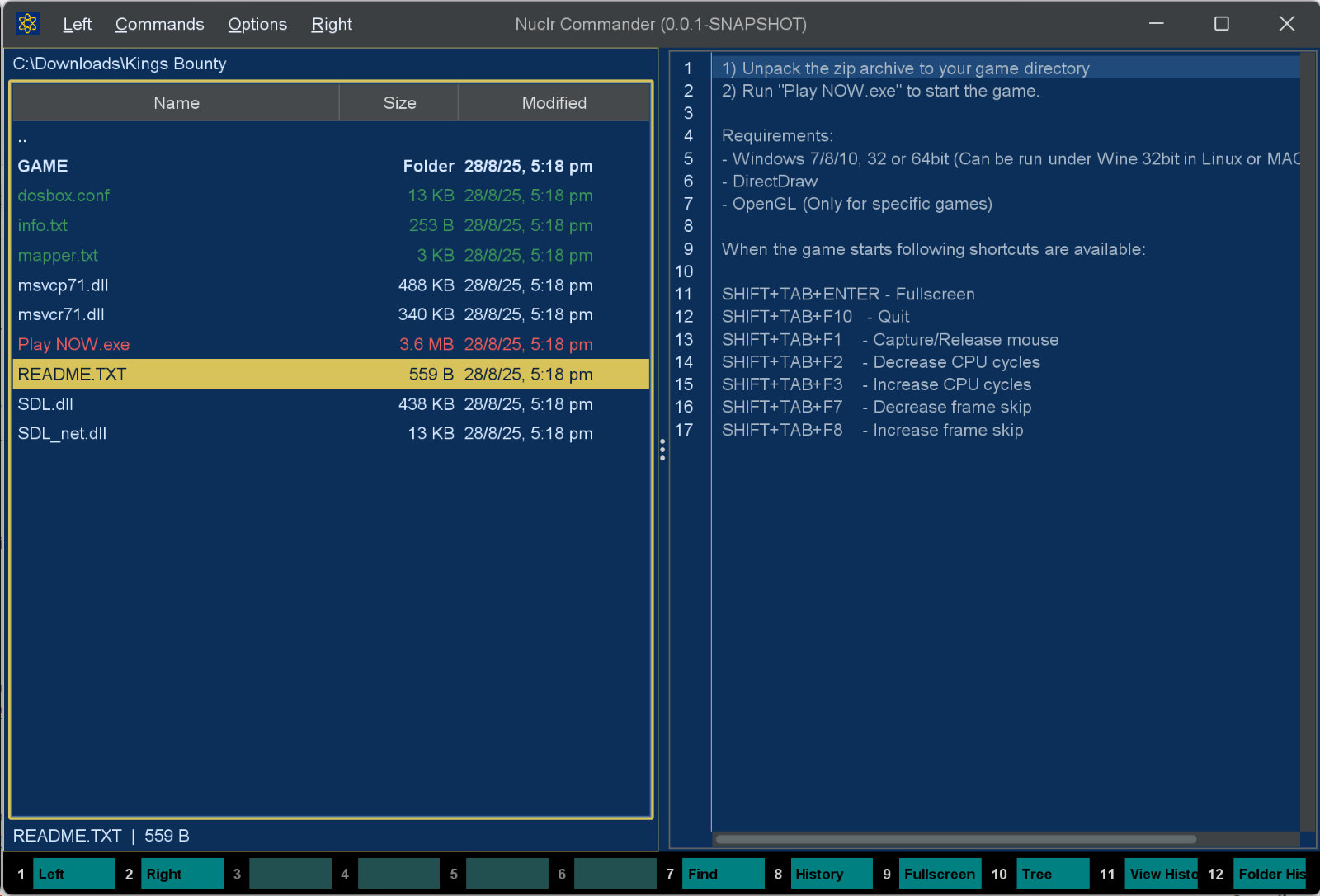This screenshot has width=1320, height=896.
Task: Select the SDL_net.dll file
Action: [x=331, y=433]
